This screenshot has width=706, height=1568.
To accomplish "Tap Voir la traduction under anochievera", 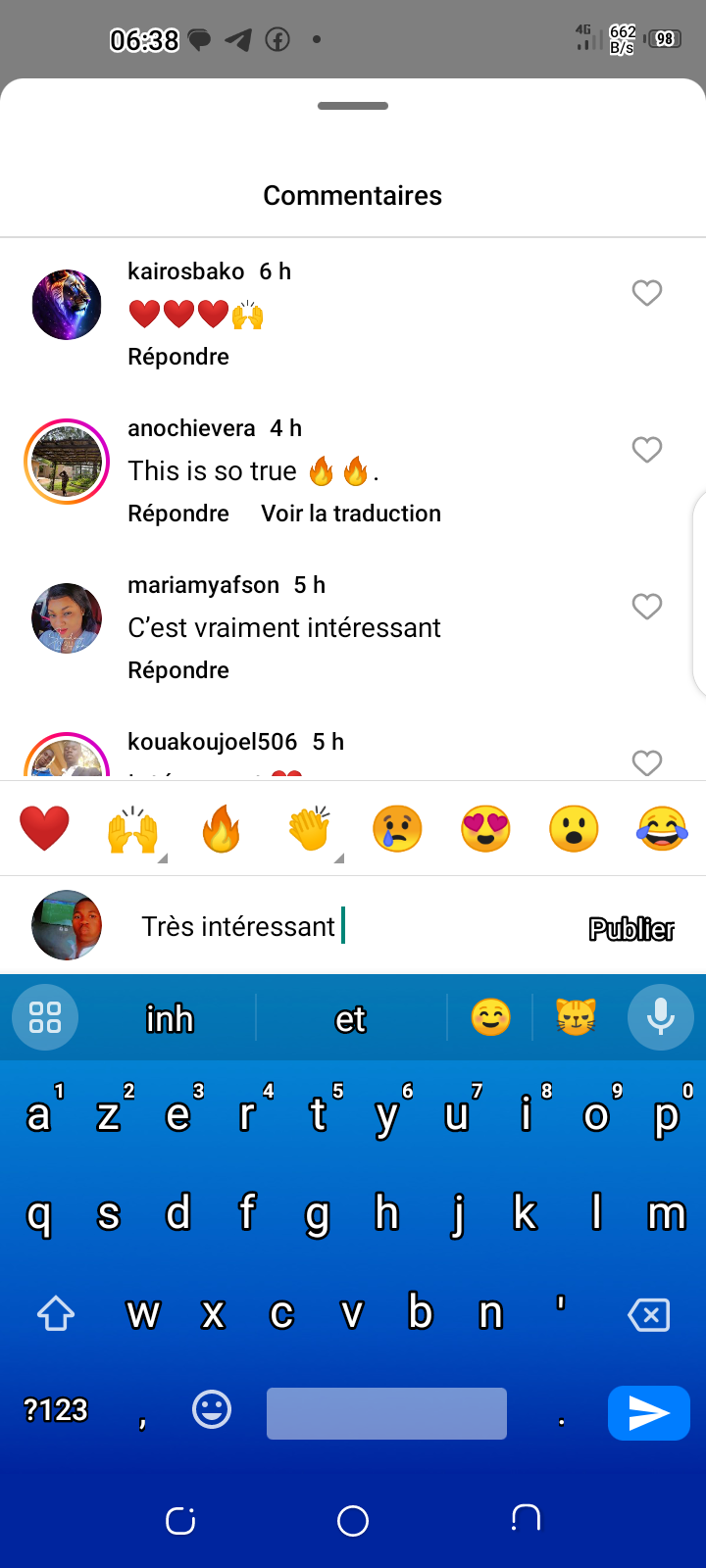I will coord(351,514).
